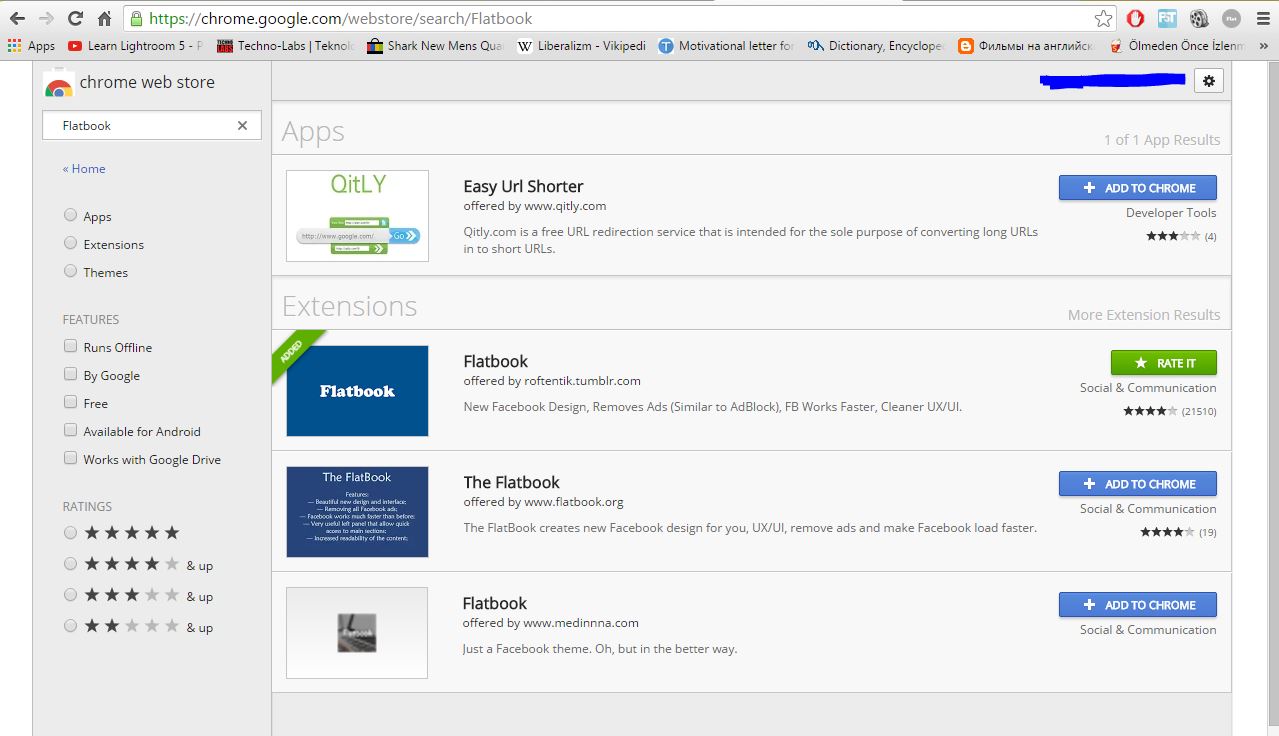Tick the Works with Google Drive checkbox
The height and width of the screenshot is (736, 1279).
[x=70, y=458]
